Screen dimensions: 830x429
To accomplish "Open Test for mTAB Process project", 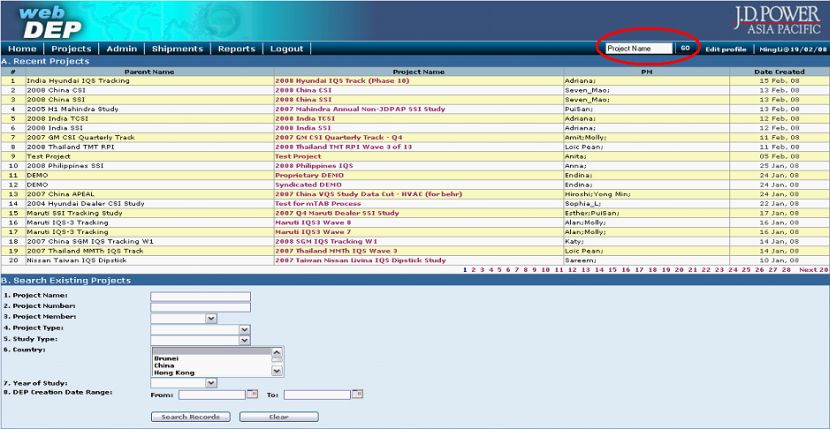I will (x=318, y=203).
